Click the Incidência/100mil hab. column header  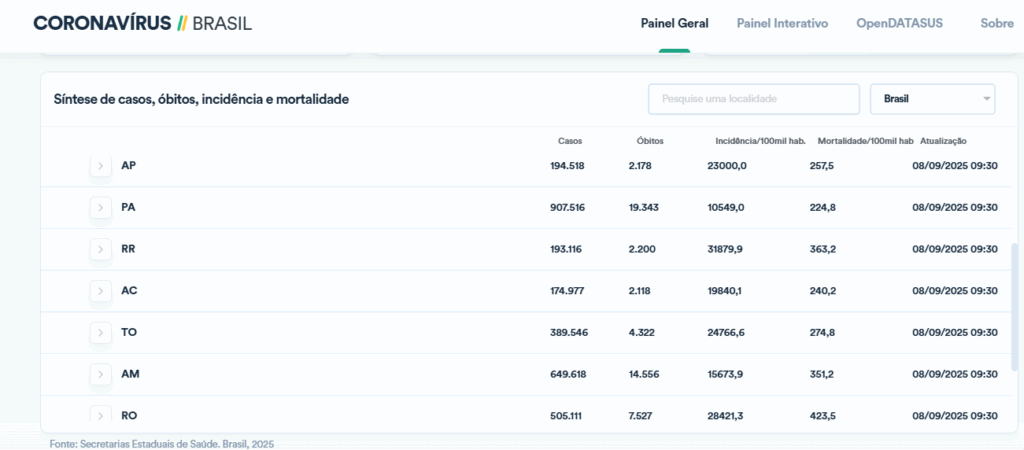click(760, 141)
